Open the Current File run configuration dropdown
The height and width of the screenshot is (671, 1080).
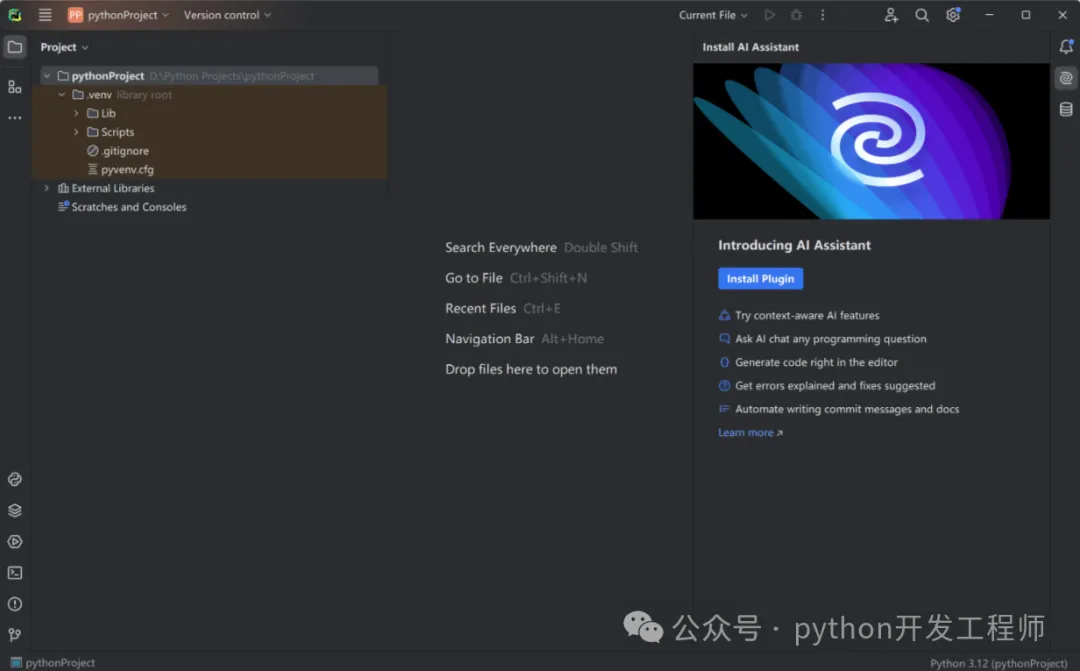pos(713,14)
